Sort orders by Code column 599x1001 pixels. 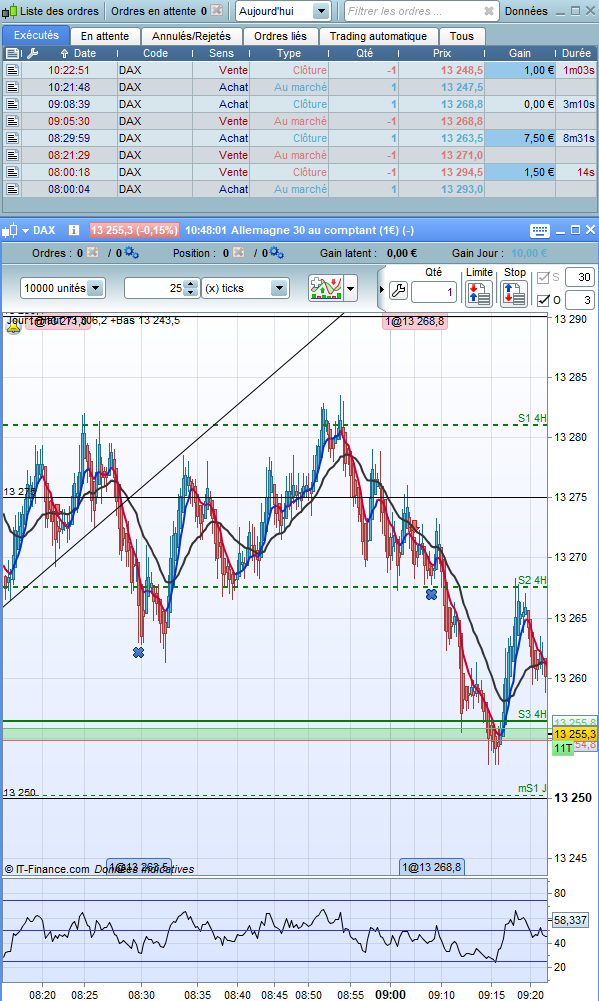coord(155,53)
